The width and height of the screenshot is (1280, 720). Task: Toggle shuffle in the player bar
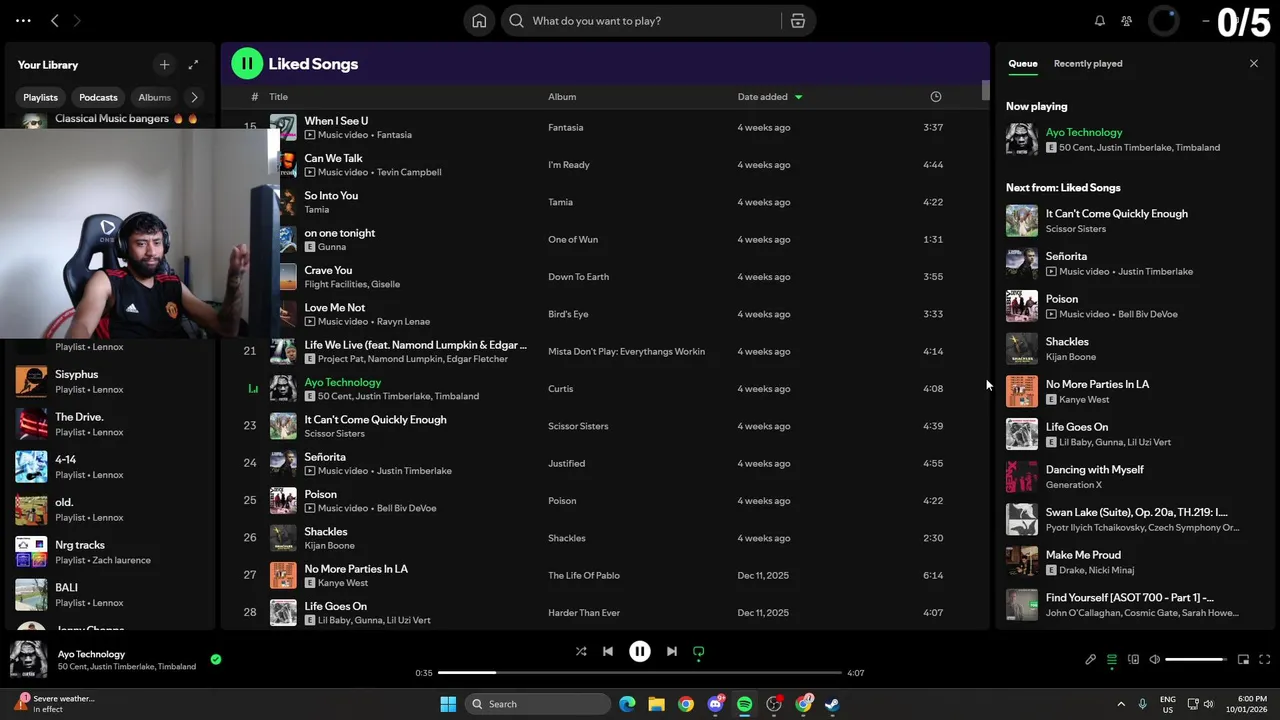(x=581, y=651)
